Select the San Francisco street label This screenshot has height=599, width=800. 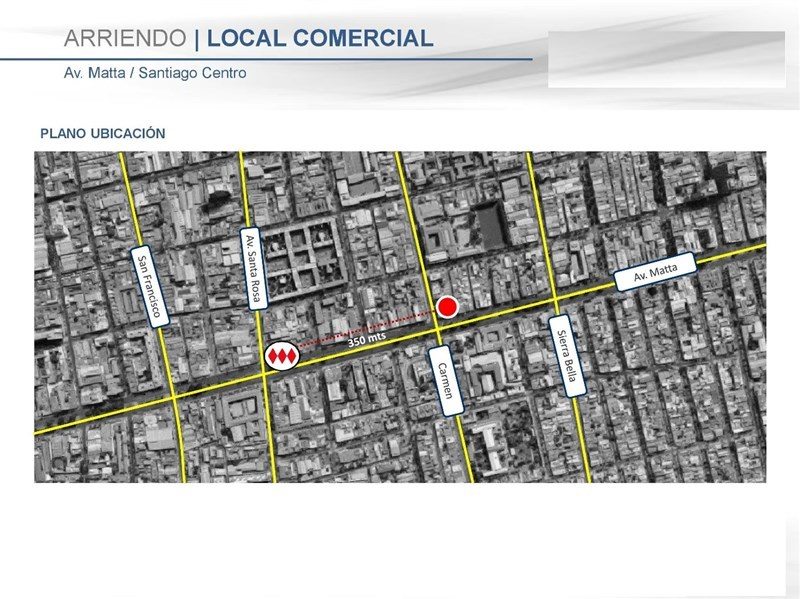point(150,288)
